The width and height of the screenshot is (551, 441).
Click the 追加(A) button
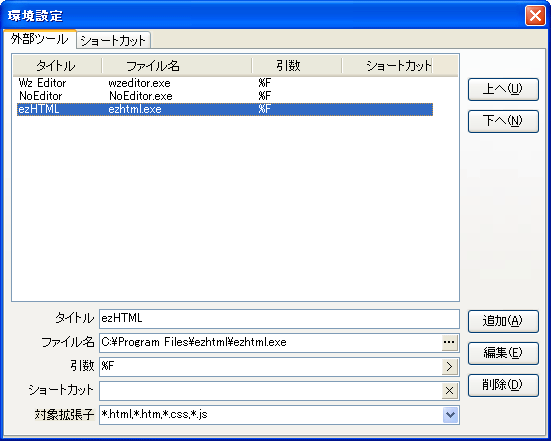(503, 321)
